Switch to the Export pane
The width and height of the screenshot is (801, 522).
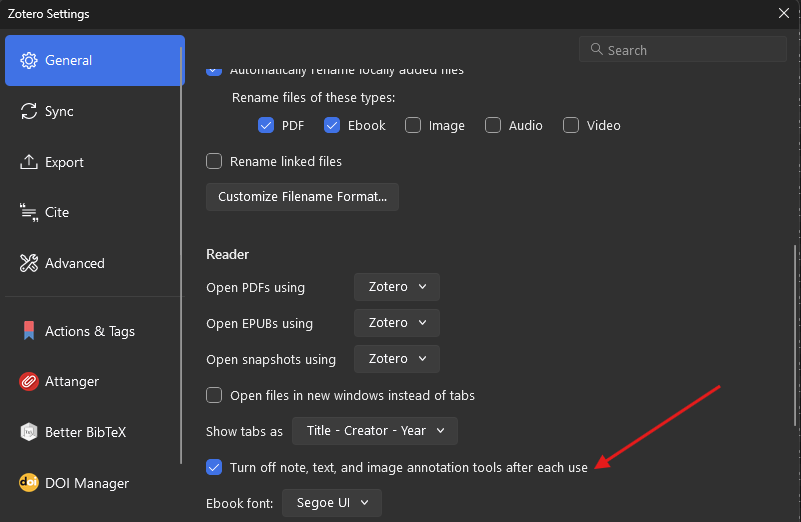[x=93, y=162]
